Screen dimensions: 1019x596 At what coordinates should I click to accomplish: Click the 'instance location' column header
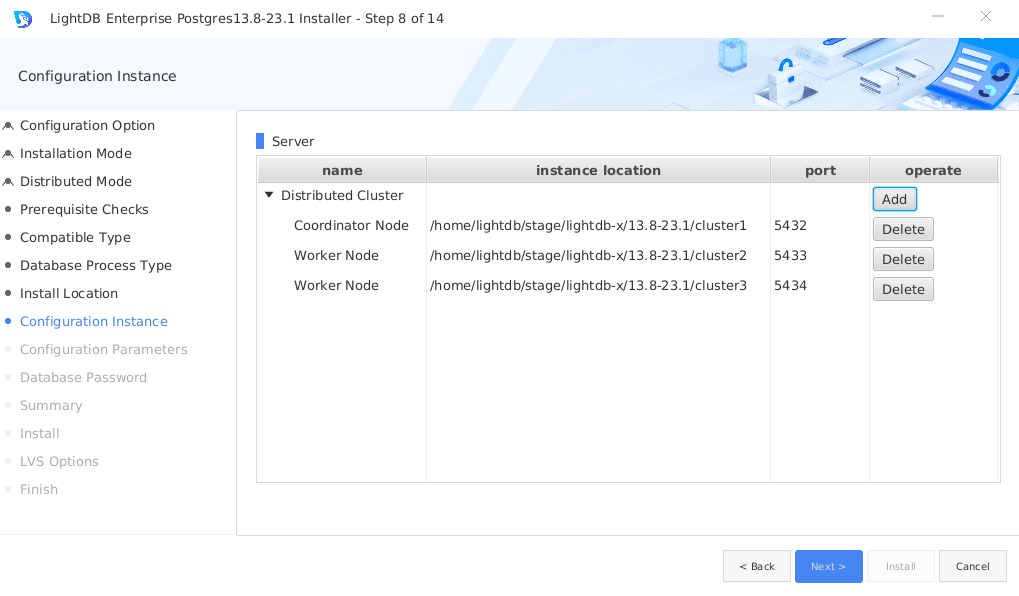598,170
